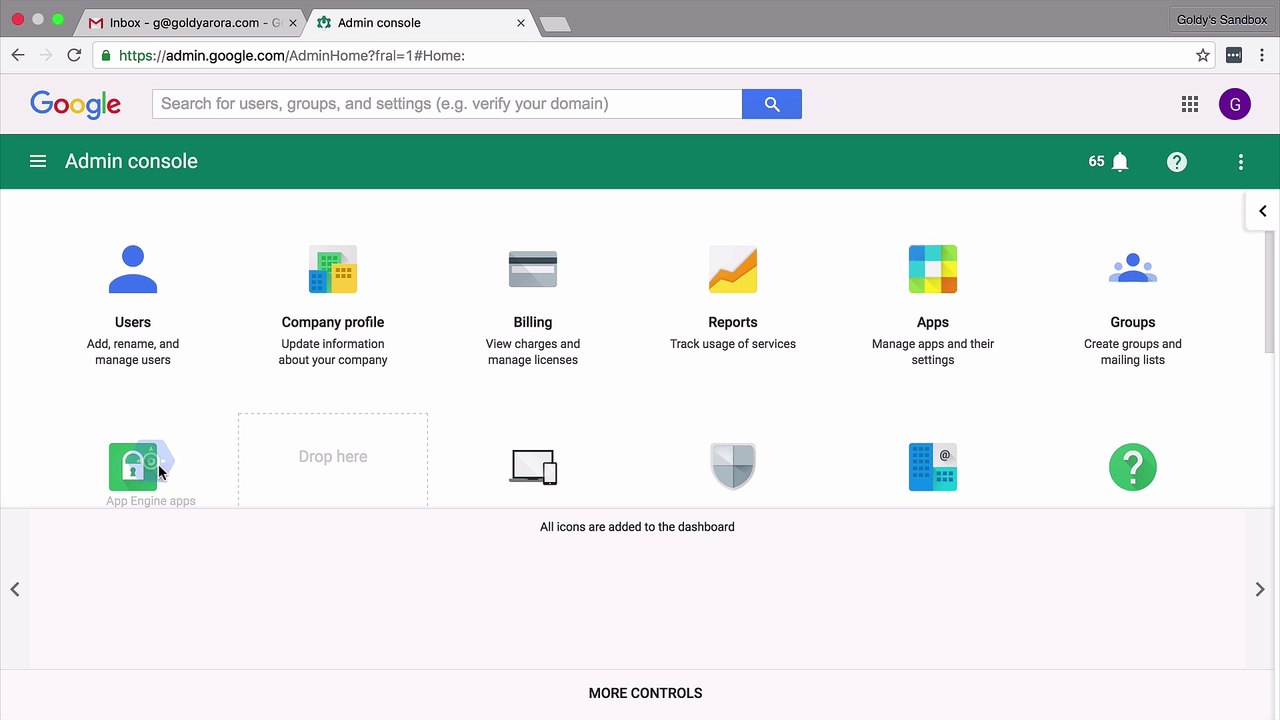
Task: Click the Drop here placeholder box
Action: pyautogui.click(x=333, y=460)
